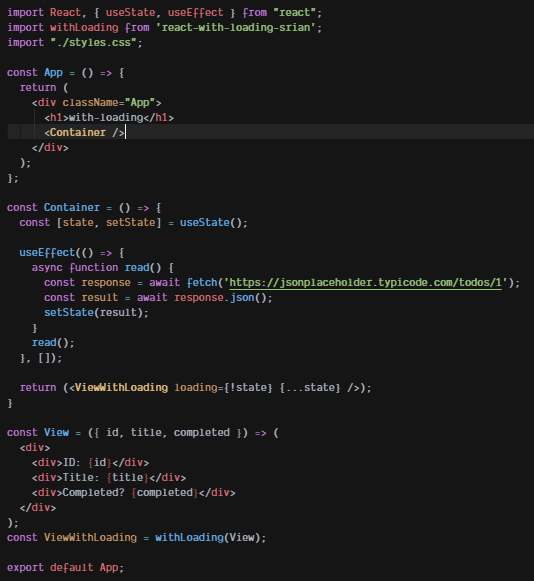
Task: Click 'const Container' declaration name
Action: 72,208
